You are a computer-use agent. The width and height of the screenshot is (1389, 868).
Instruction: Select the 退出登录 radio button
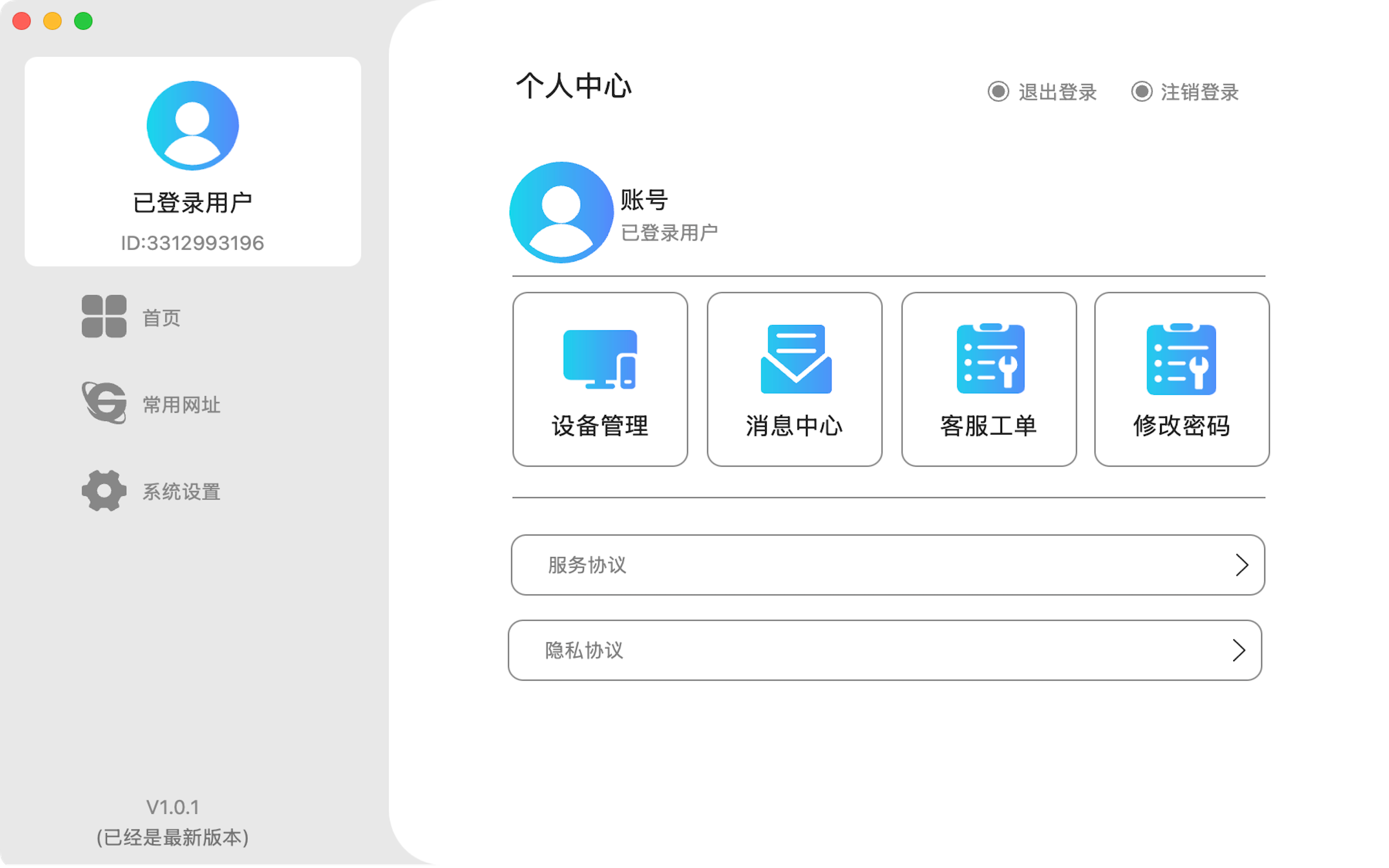(998, 91)
